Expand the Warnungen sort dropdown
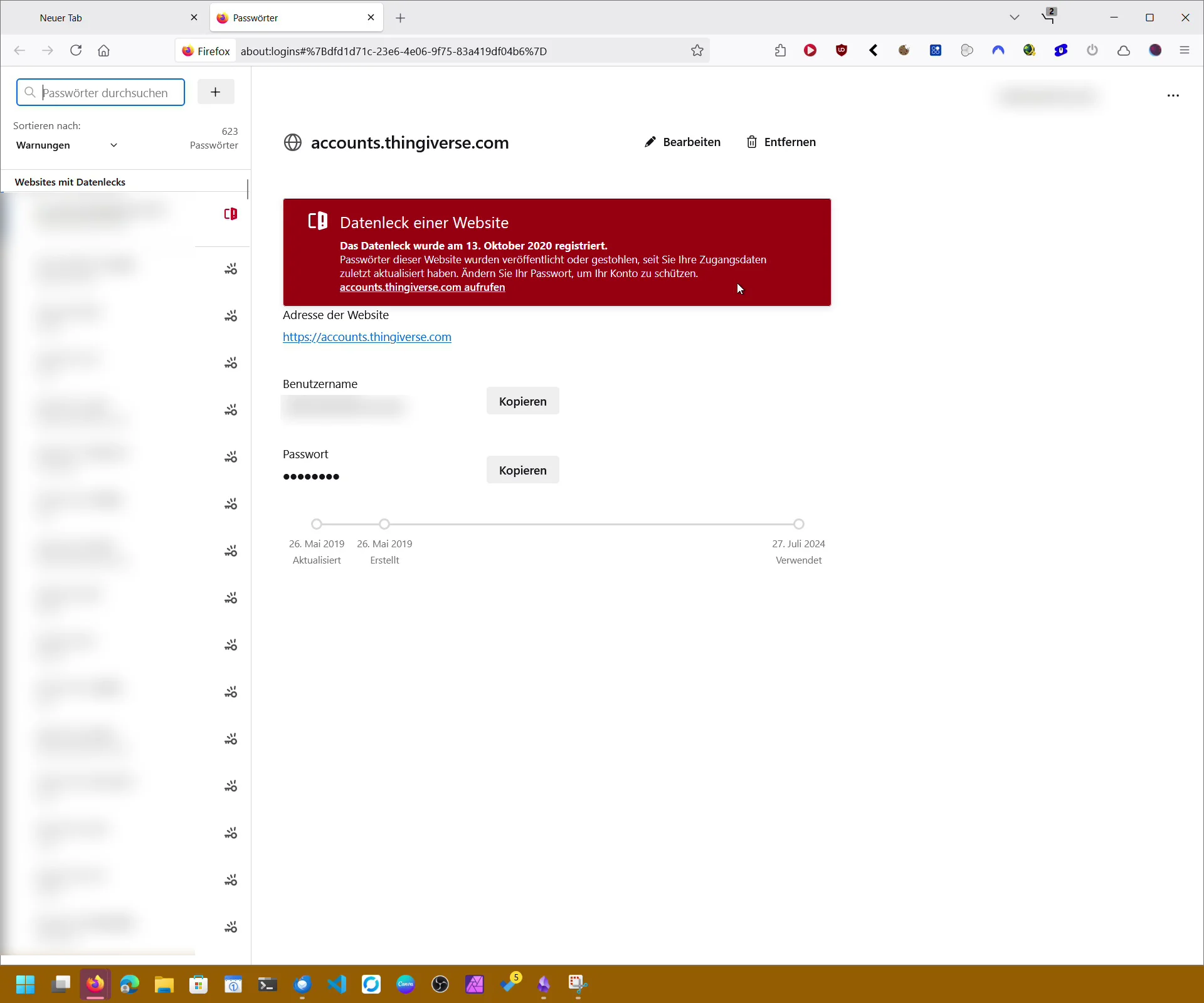The image size is (1204, 1003). coord(66,145)
